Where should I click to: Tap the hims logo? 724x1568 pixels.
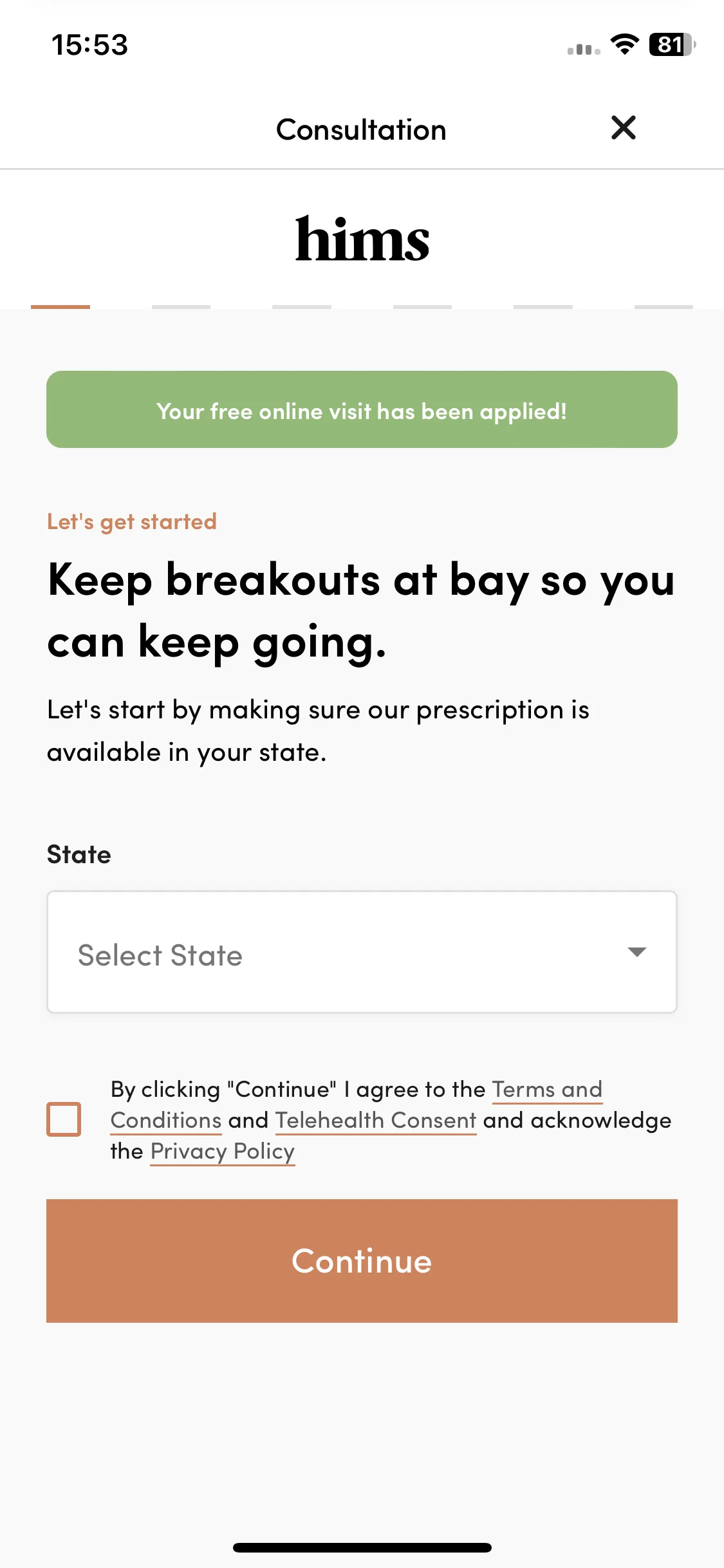point(362,239)
